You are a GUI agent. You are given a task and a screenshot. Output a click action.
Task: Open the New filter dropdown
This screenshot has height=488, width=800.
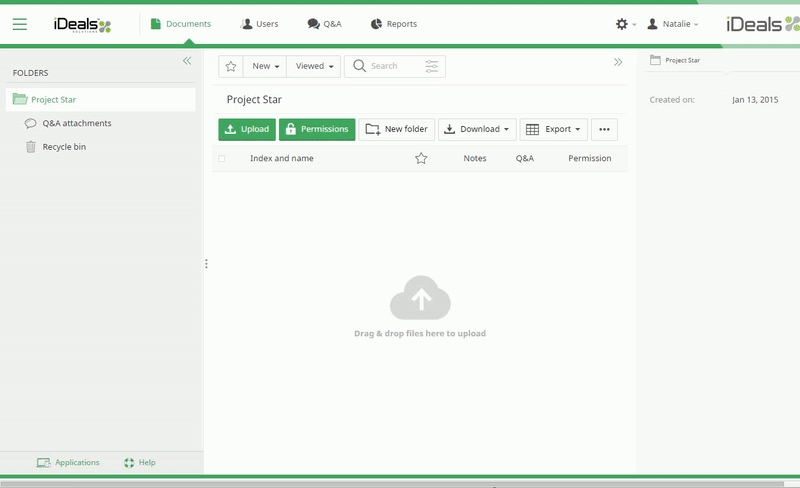265,66
